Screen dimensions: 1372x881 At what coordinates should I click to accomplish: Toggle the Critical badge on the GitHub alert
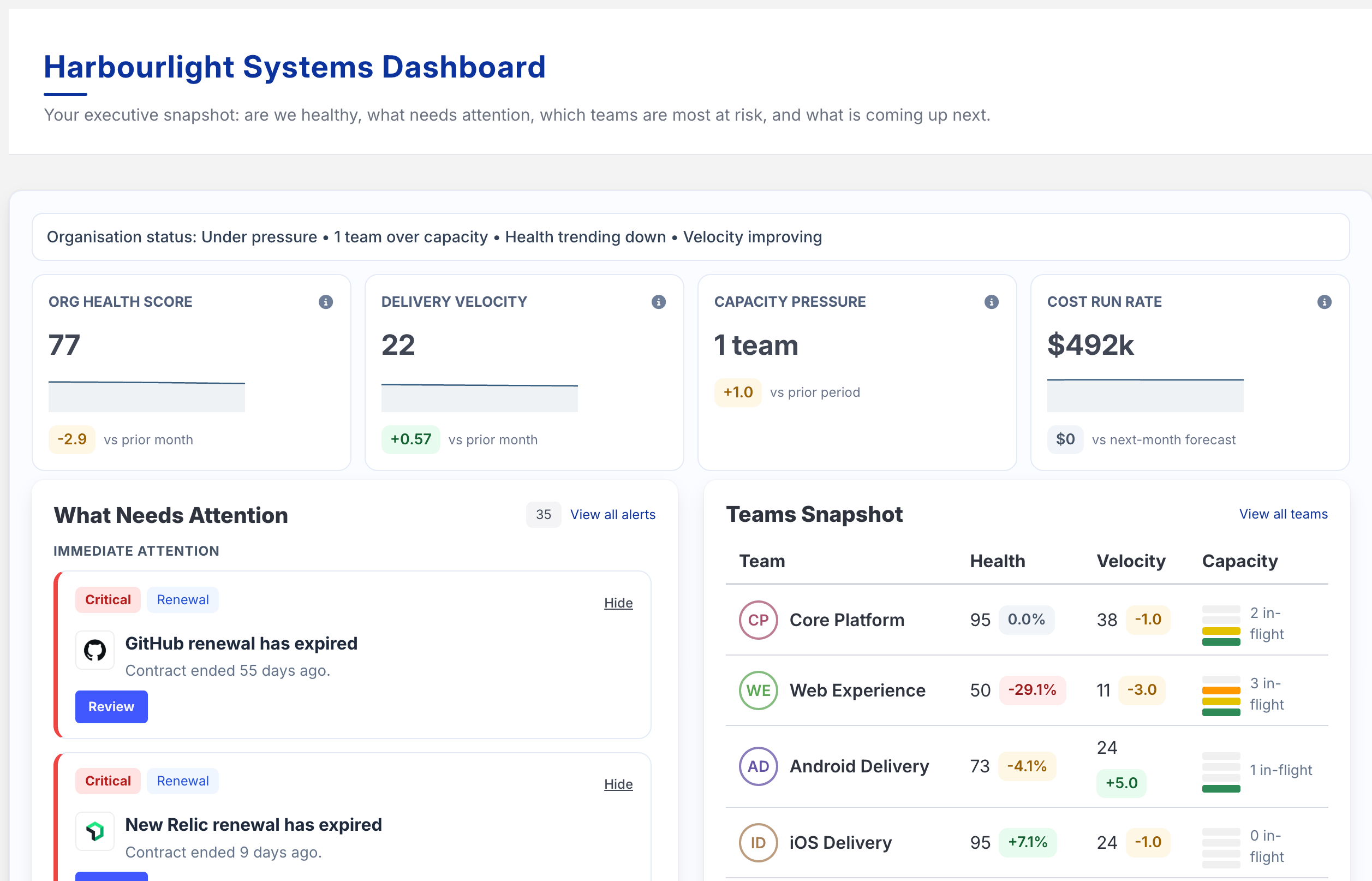pyautogui.click(x=108, y=599)
